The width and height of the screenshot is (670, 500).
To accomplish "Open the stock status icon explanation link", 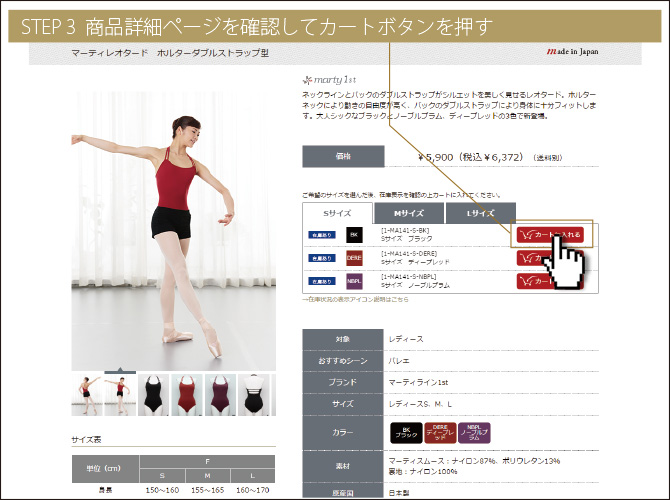I will click(356, 300).
